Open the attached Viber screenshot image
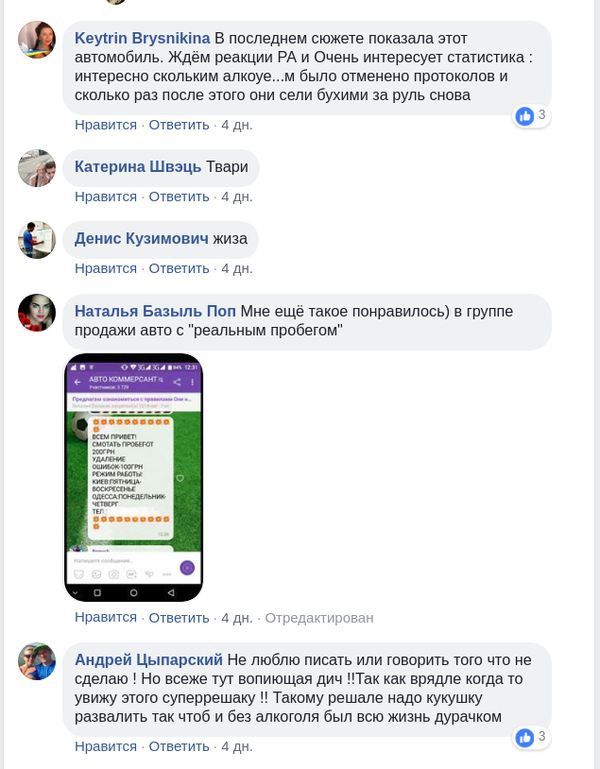The width and height of the screenshot is (600, 769). click(133, 477)
